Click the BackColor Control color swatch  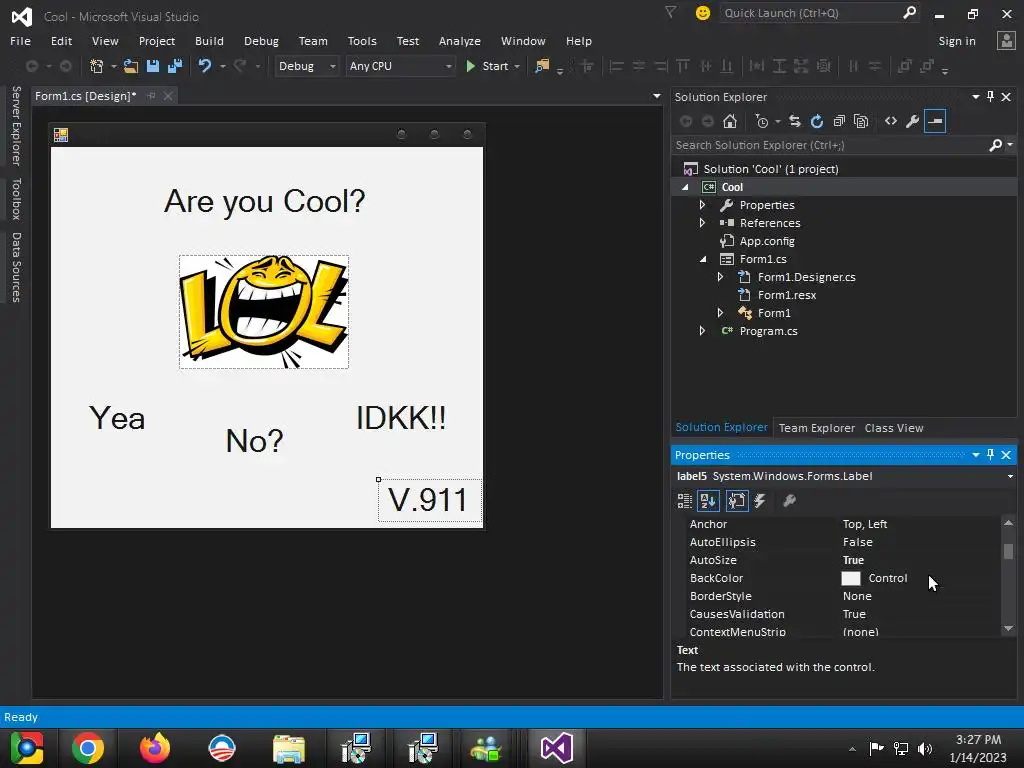click(851, 578)
